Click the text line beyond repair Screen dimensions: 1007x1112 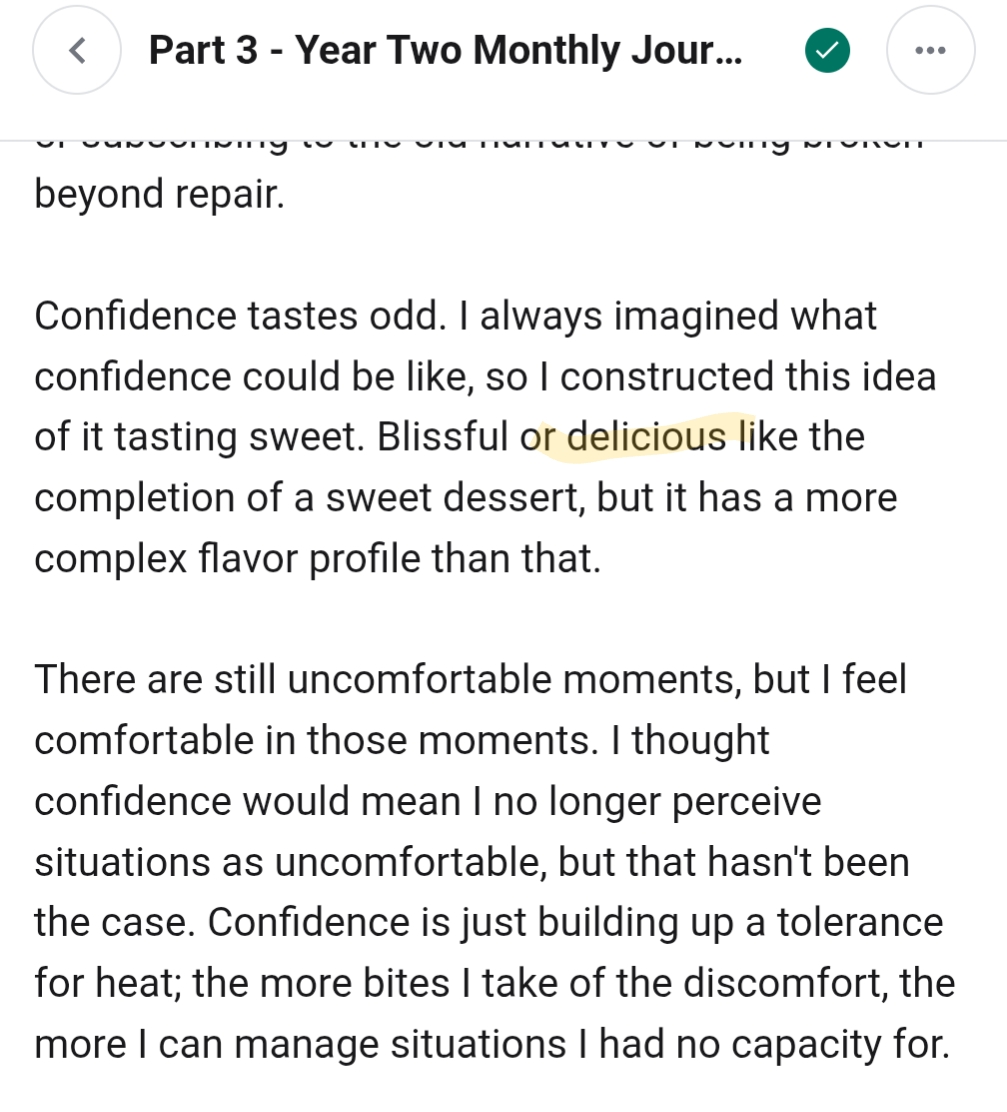pos(160,194)
